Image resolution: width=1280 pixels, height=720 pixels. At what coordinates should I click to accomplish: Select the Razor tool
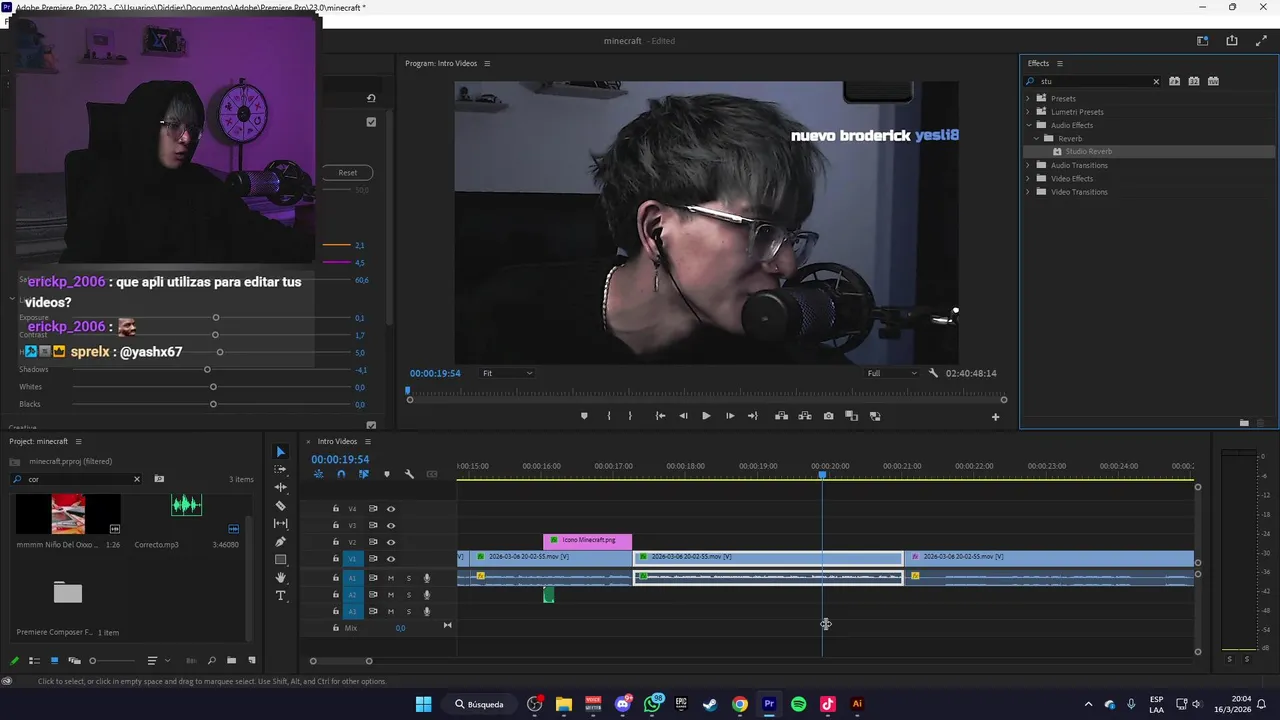(x=280, y=505)
